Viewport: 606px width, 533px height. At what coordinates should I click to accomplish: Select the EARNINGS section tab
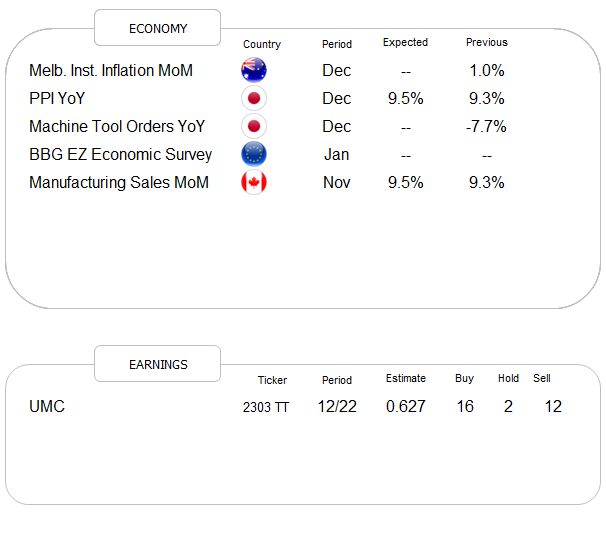[158, 364]
